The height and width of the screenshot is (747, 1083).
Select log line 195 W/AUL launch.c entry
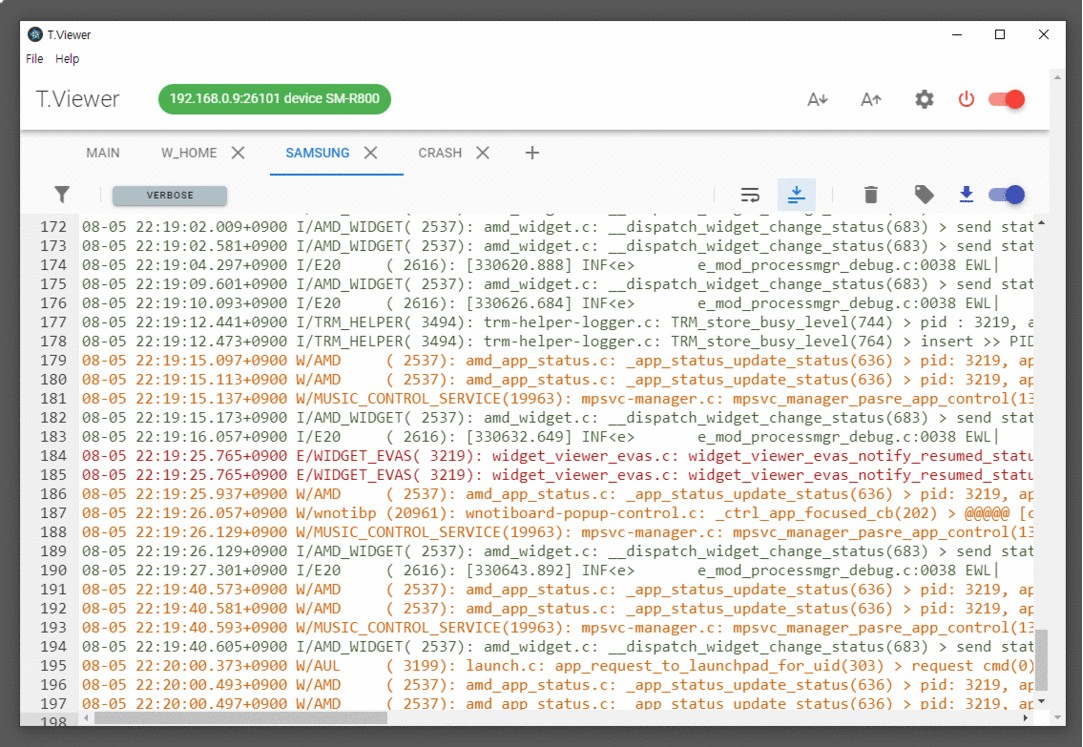tap(557, 666)
